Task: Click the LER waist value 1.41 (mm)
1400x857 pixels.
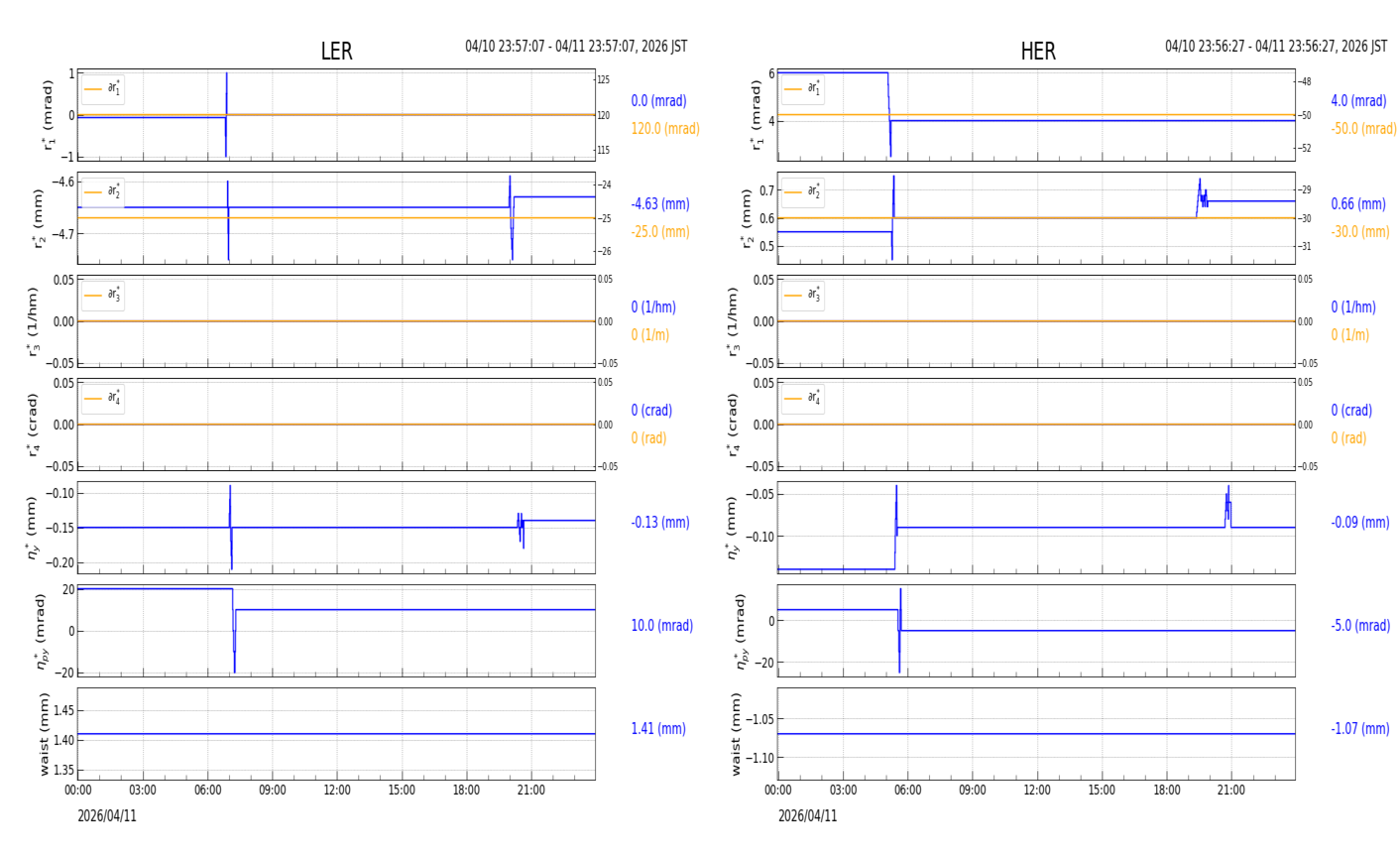Action: [658, 729]
